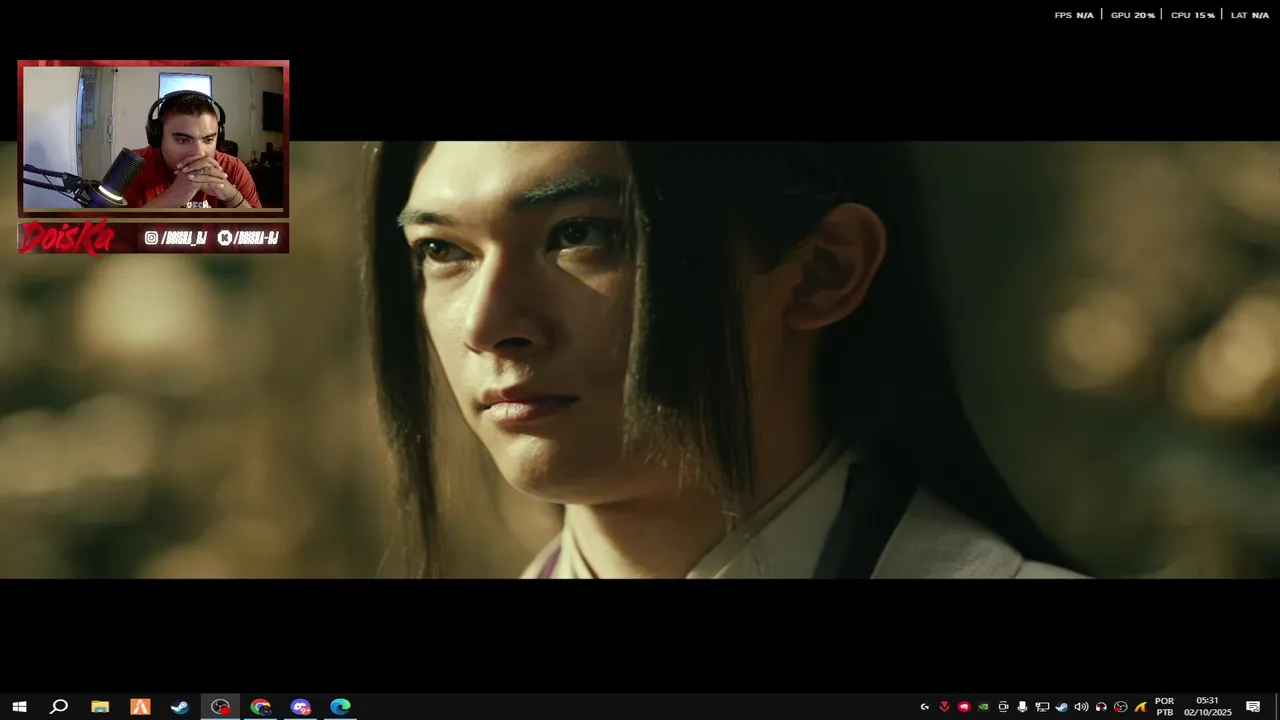Open Google Chrome from the taskbar
This screenshot has height=720, width=1280.
coord(260,707)
